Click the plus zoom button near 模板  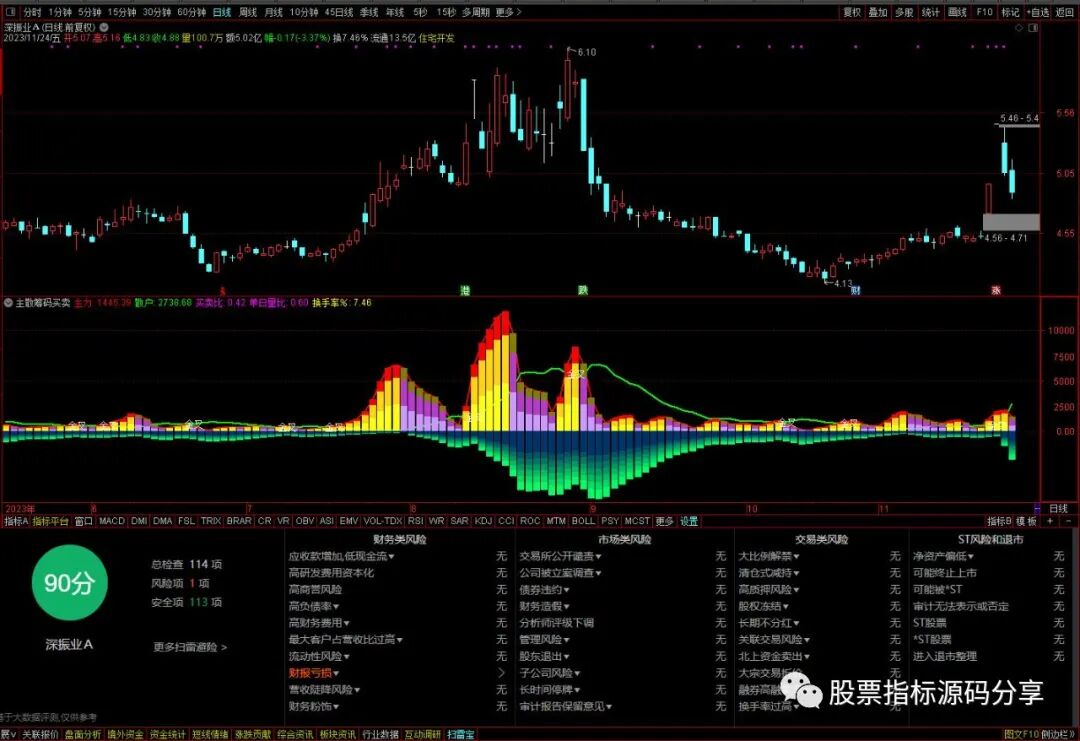pos(1050,521)
